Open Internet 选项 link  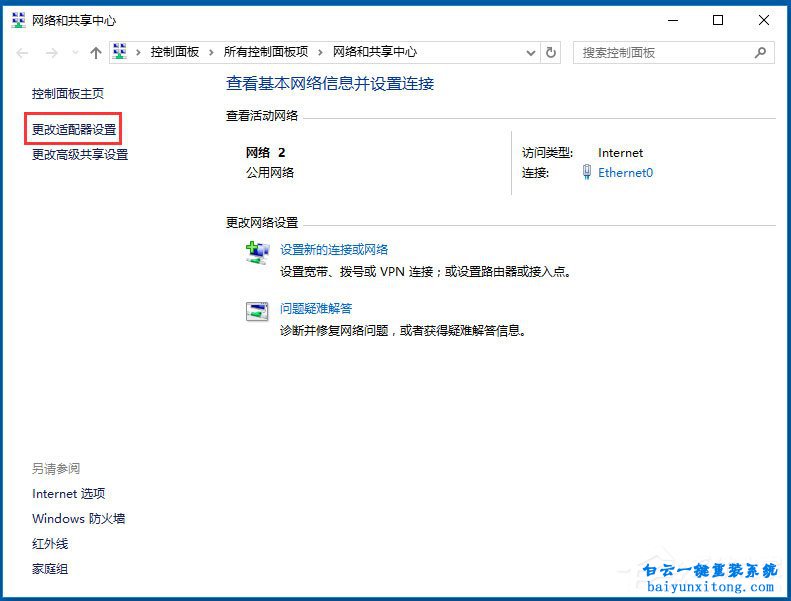69,494
